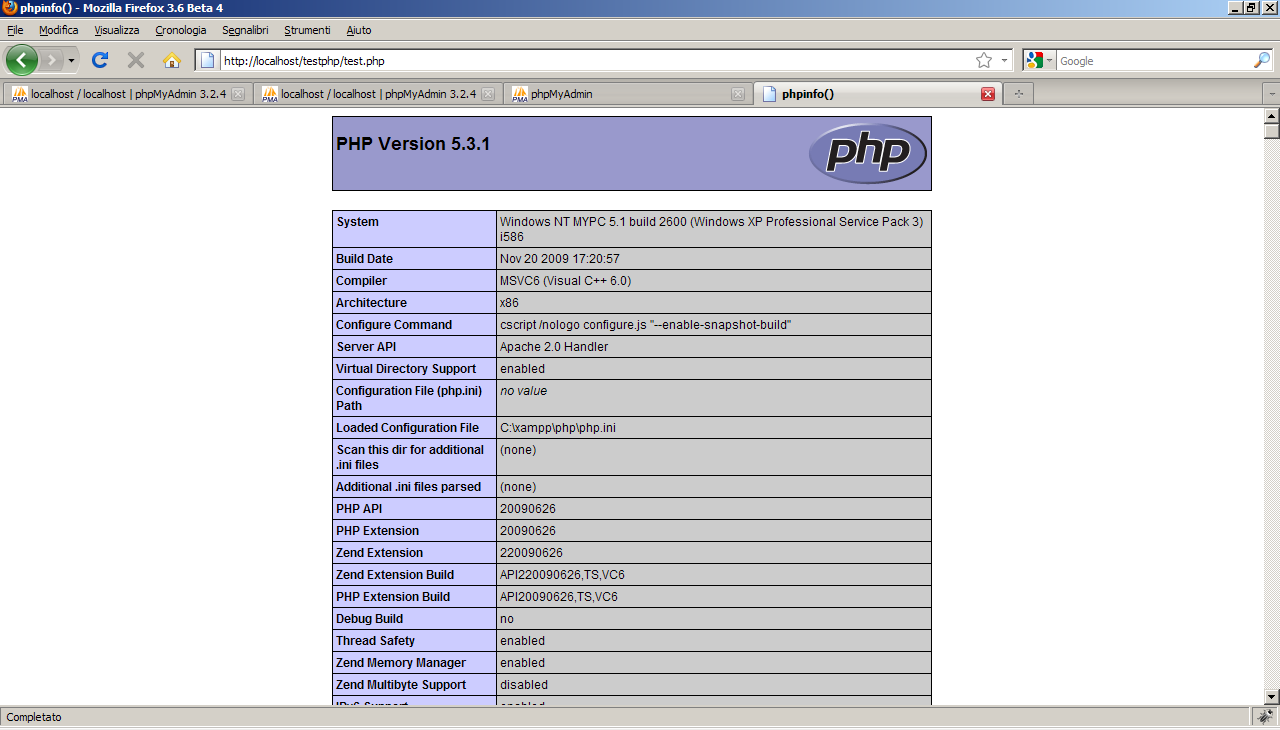This screenshot has height=730, width=1280.
Task: Click the PHP API value 20090626
Action: pyautogui.click(x=528, y=509)
